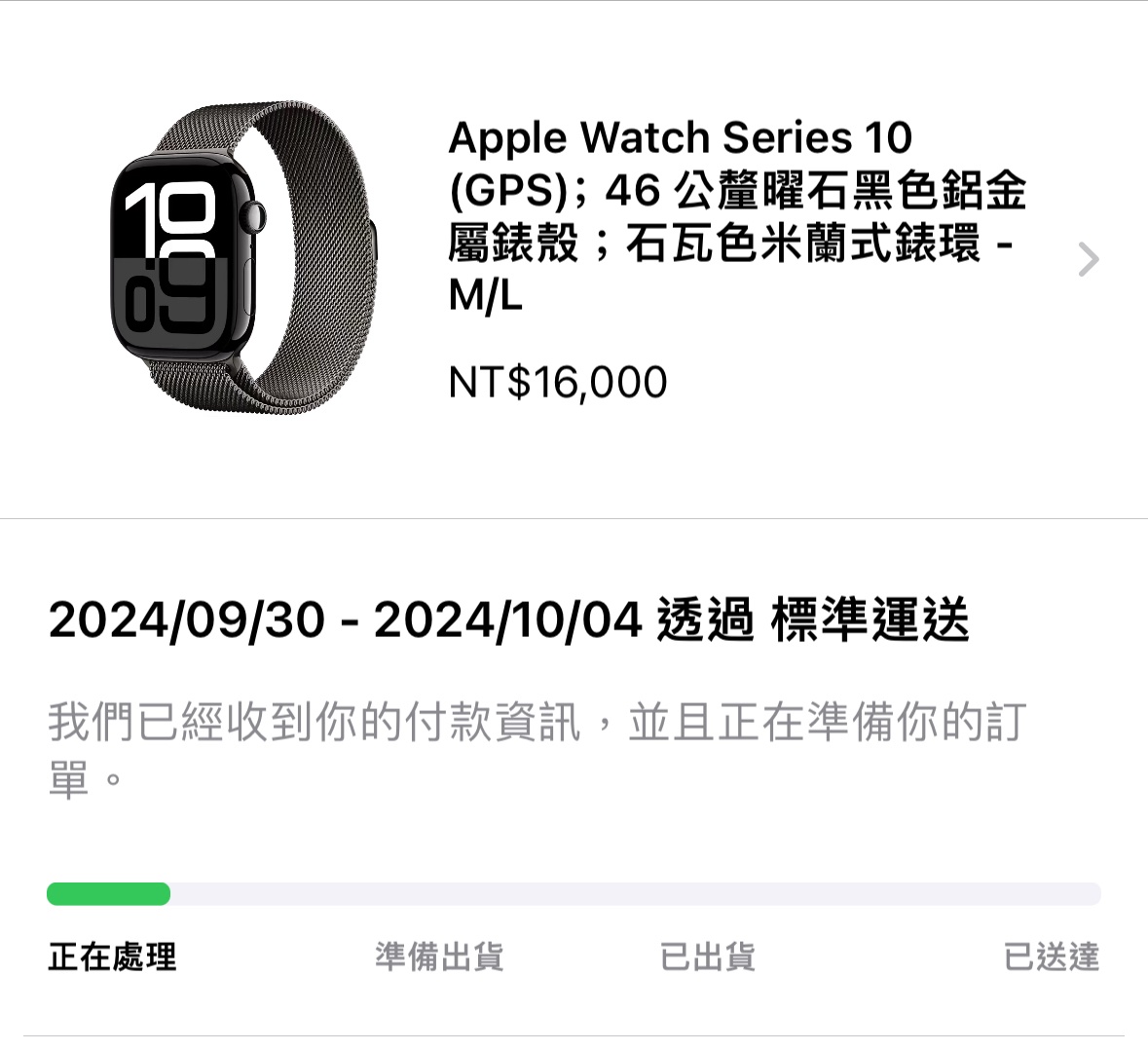
Task: Select the NT$16,000 price text
Action: click(x=558, y=383)
